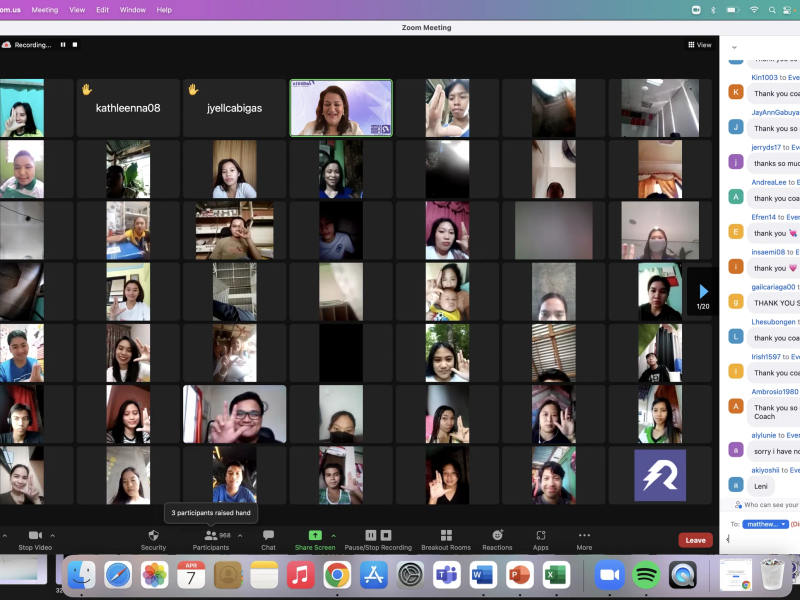800x600 pixels.
Task: Start sharing with Share Screen
Action: (315, 540)
